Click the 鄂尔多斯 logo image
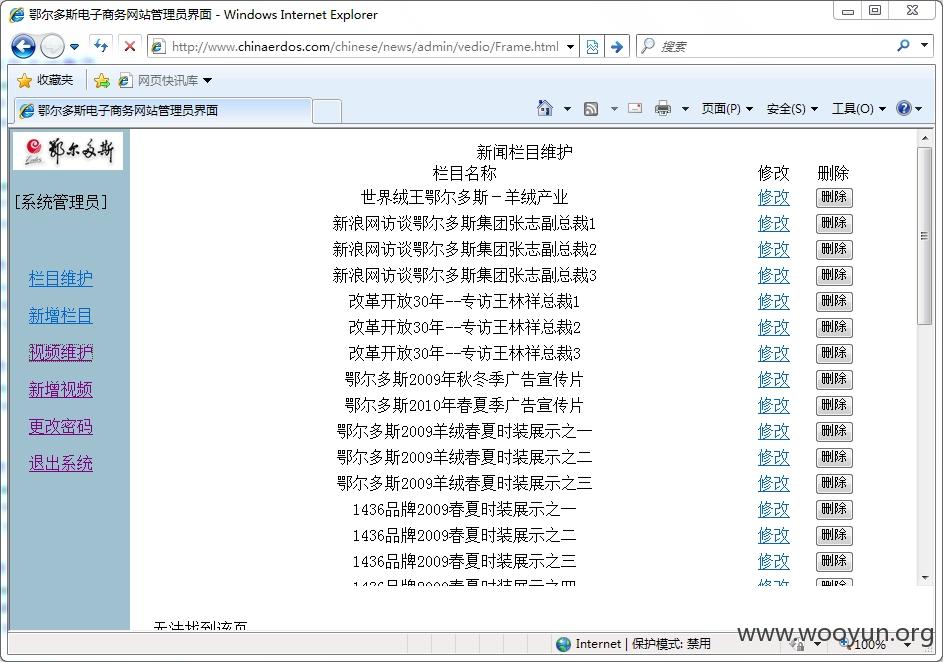 68,151
